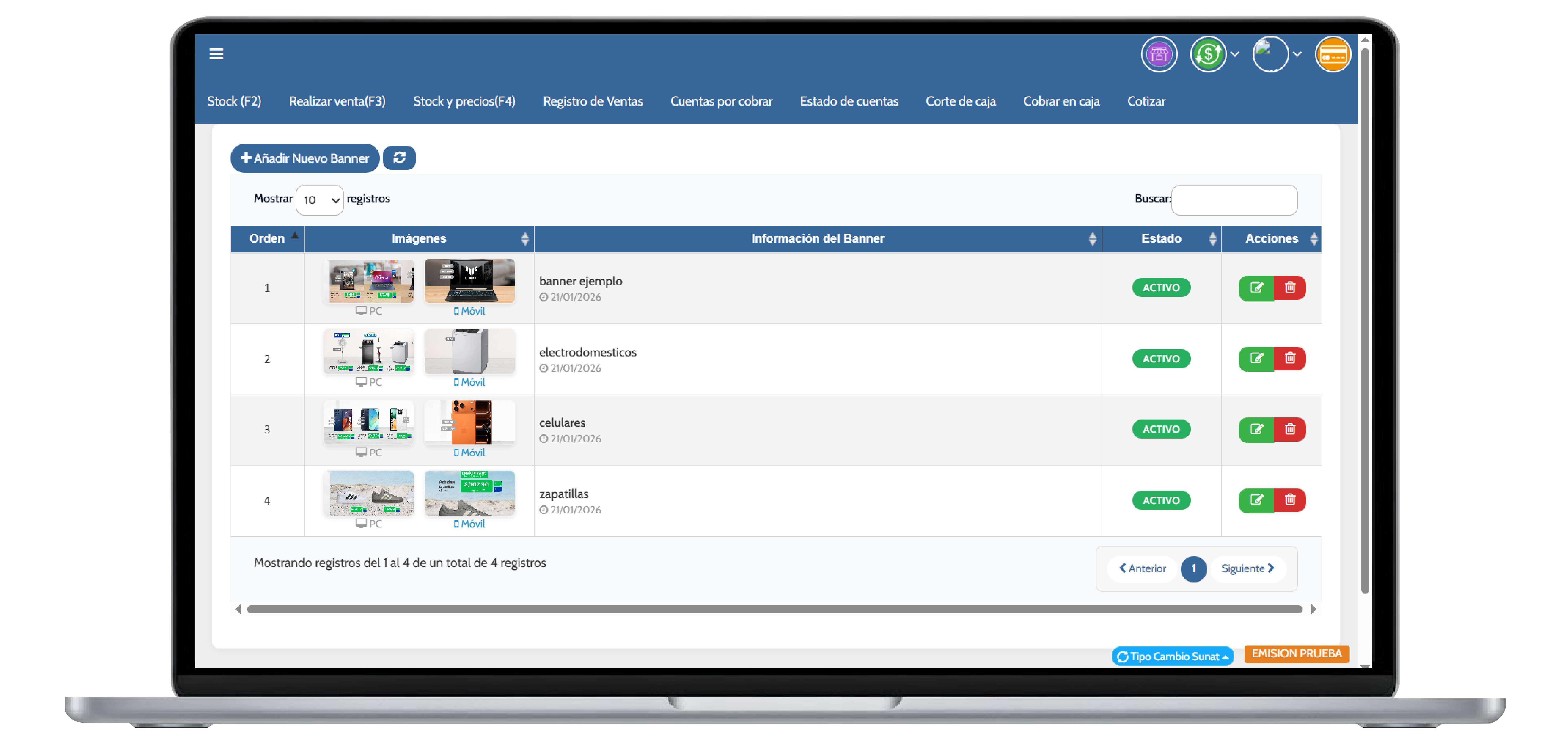
Task: Go to Realizar venta(F3)
Action: point(337,102)
